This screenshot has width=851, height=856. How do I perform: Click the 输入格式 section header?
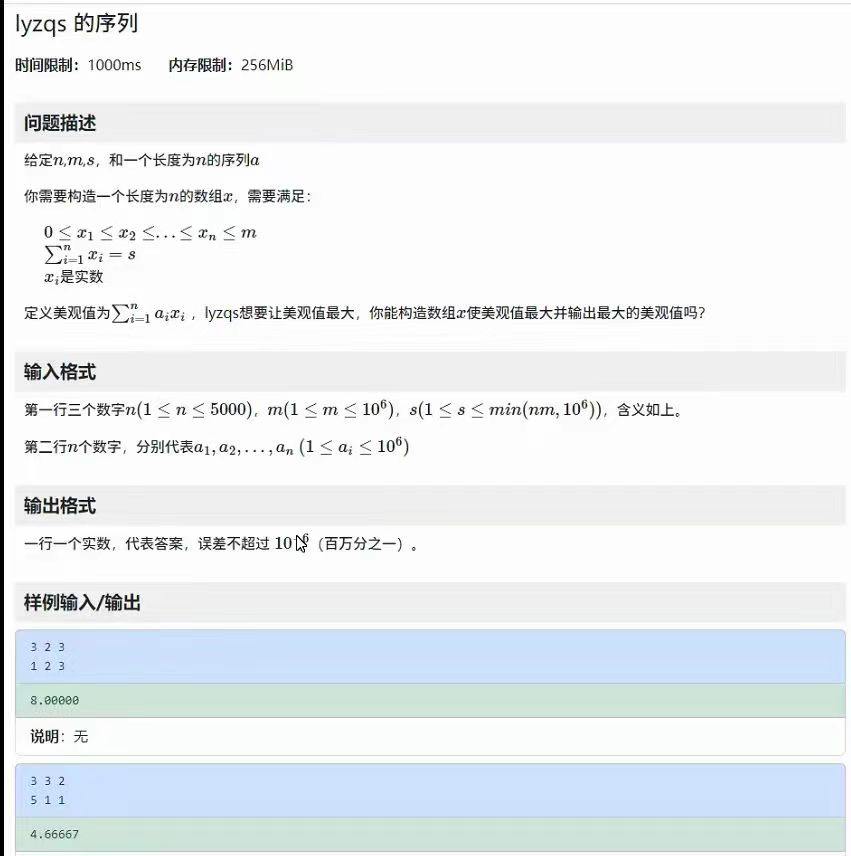(x=430, y=372)
